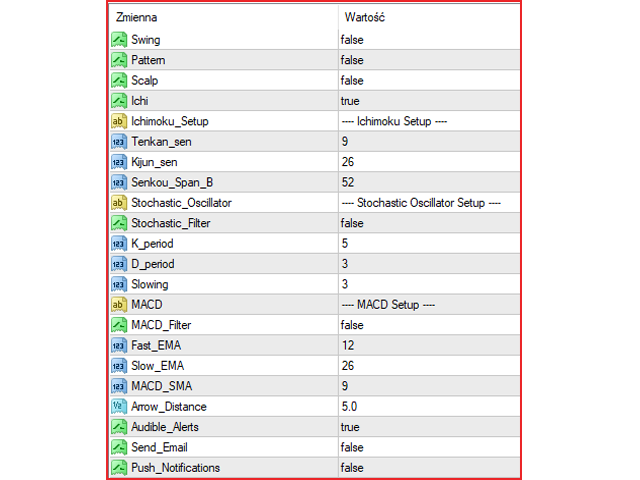Click the double-type icon beside Arrow_Distance
The image size is (640, 480).
(119, 407)
